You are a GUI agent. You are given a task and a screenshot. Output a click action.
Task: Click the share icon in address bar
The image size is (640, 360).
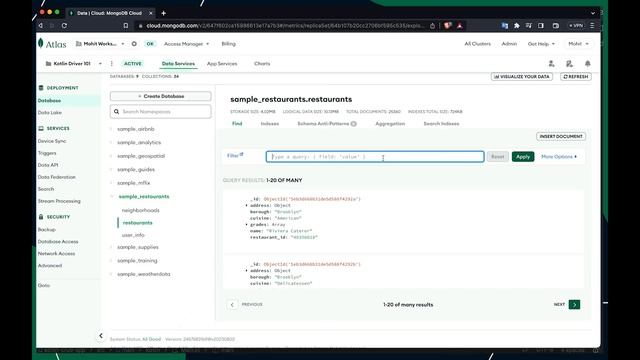(433, 25)
